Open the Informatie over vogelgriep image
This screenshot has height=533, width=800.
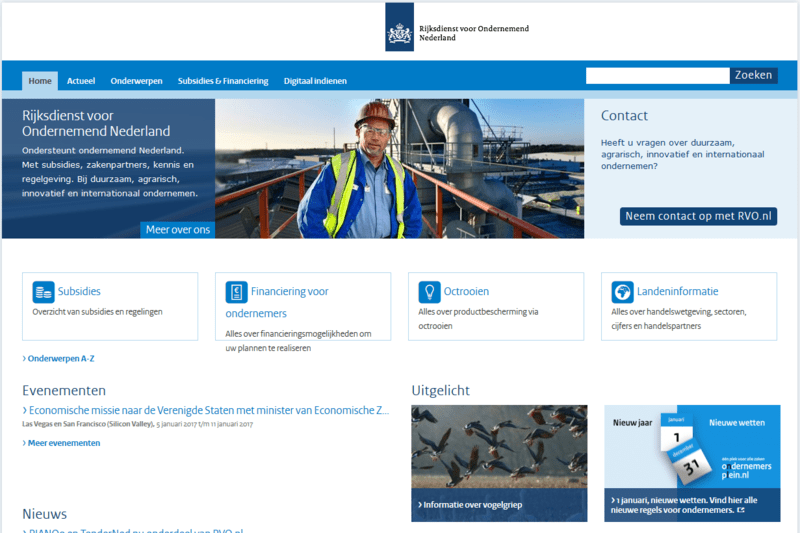[x=499, y=462]
